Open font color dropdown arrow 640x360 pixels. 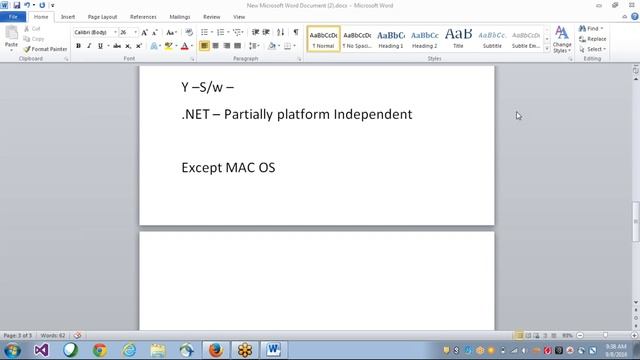192,46
